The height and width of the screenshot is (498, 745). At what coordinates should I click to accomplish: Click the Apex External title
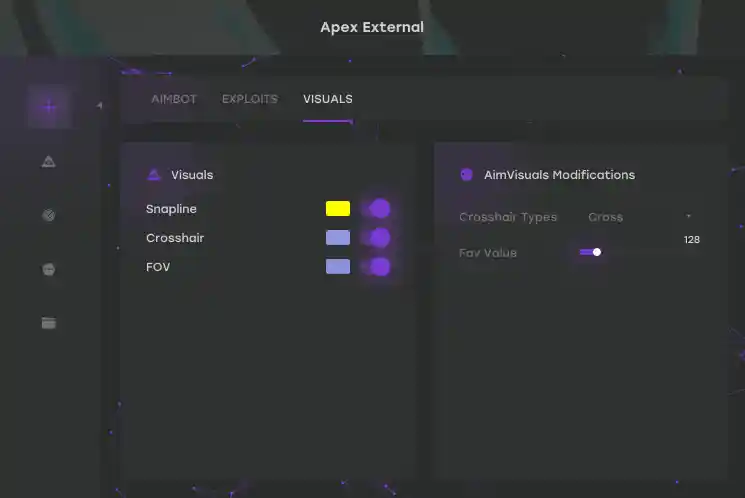pyautogui.click(x=372, y=27)
